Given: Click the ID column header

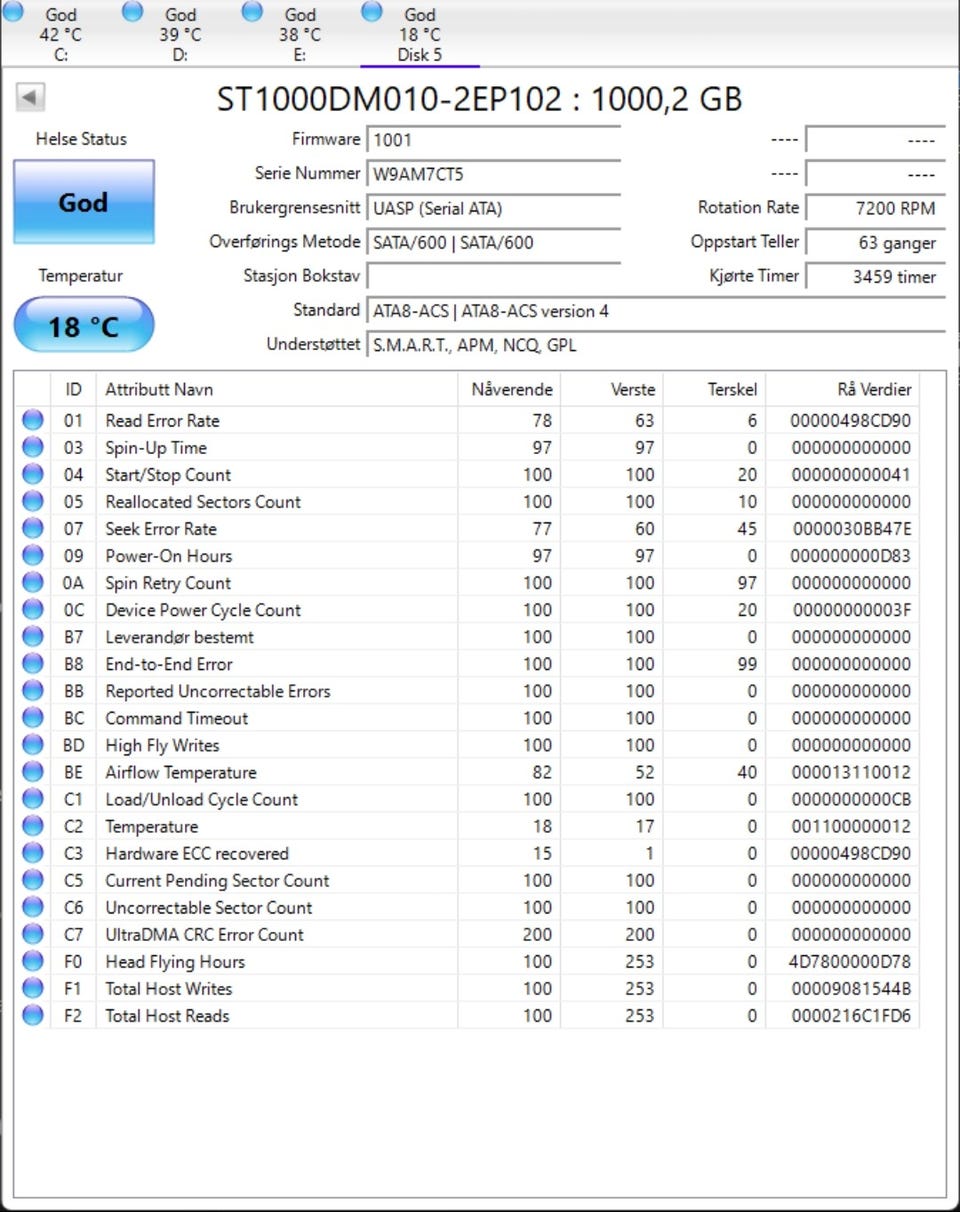Looking at the screenshot, I should pyautogui.click(x=73, y=389).
